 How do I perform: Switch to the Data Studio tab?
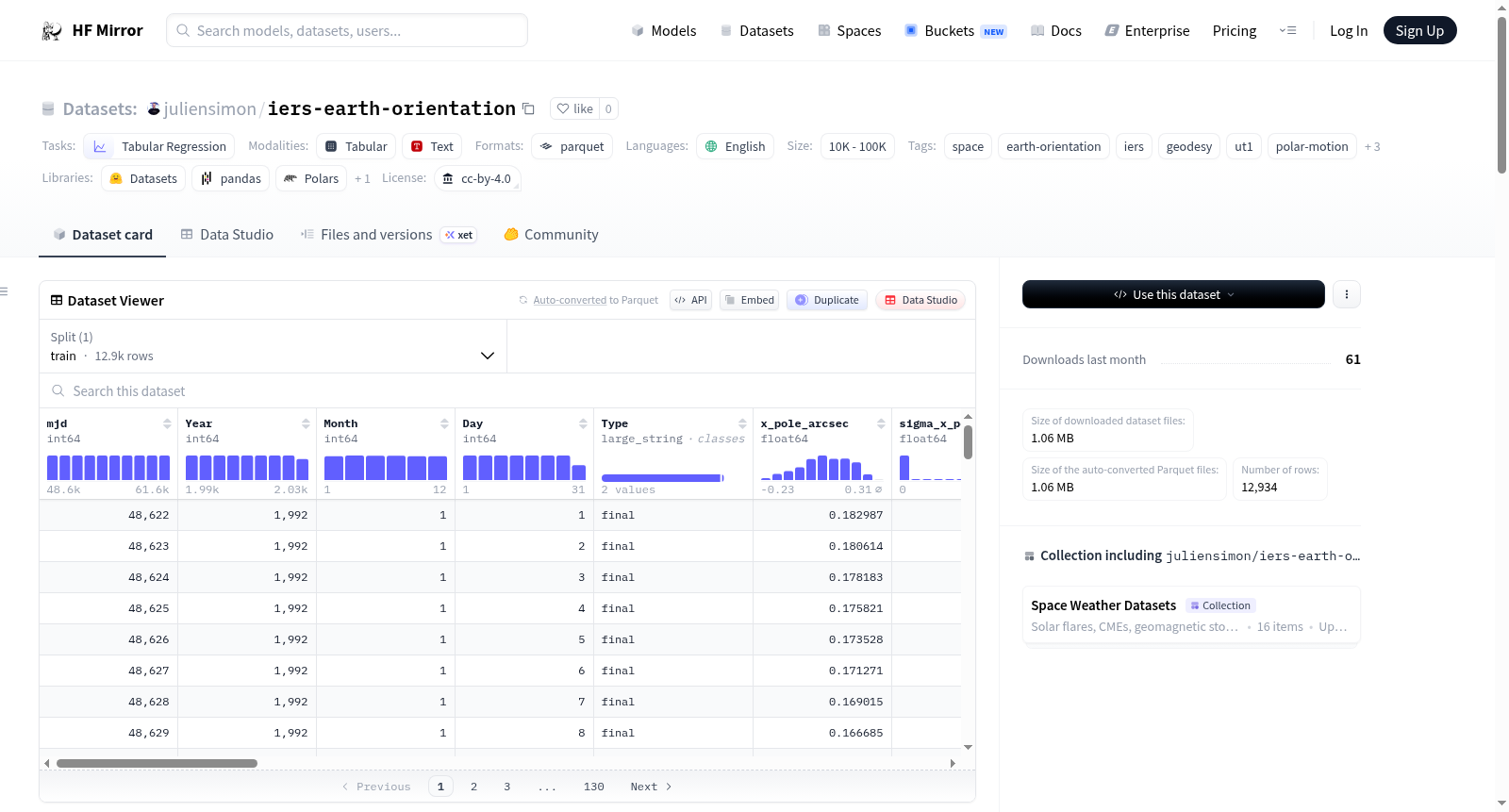(x=227, y=235)
